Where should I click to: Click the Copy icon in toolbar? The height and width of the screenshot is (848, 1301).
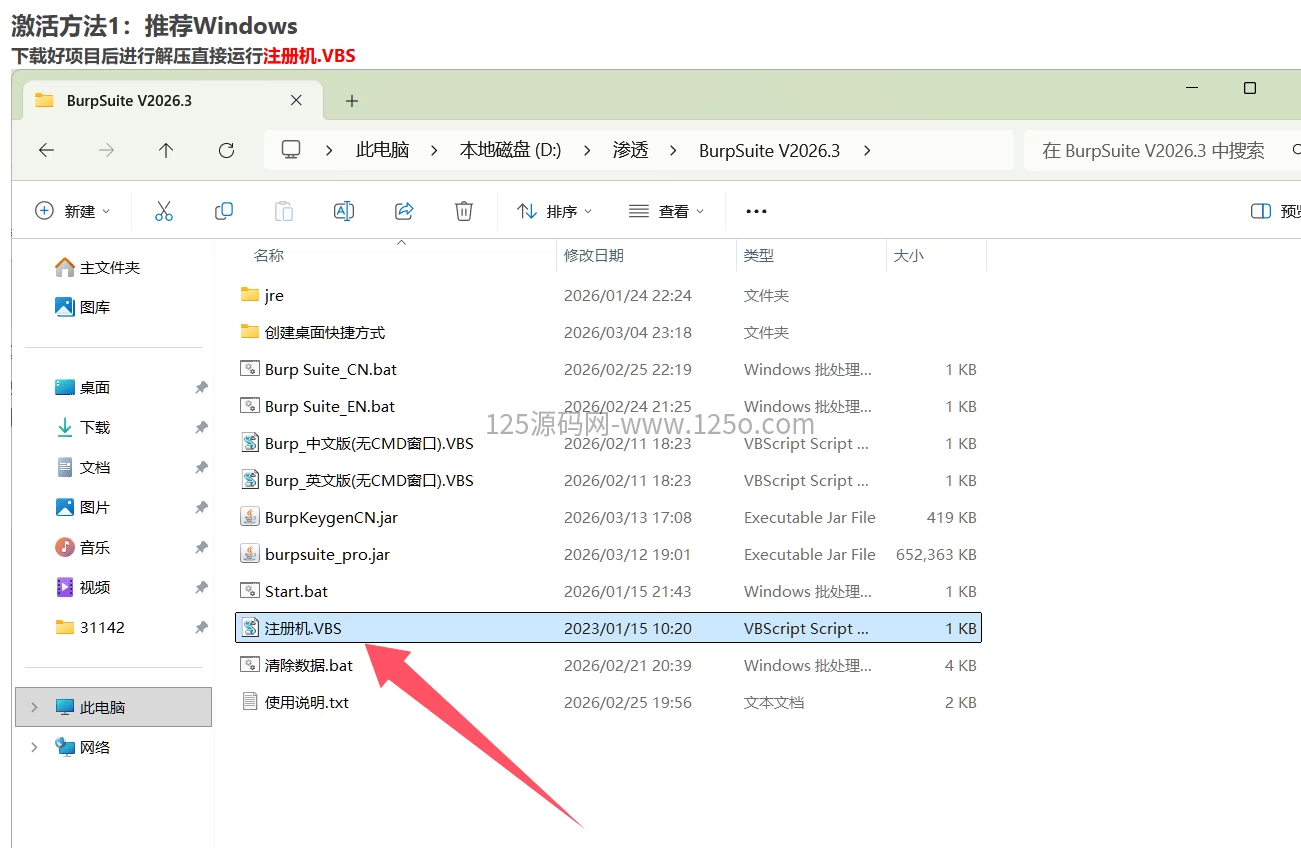tap(224, 211)
